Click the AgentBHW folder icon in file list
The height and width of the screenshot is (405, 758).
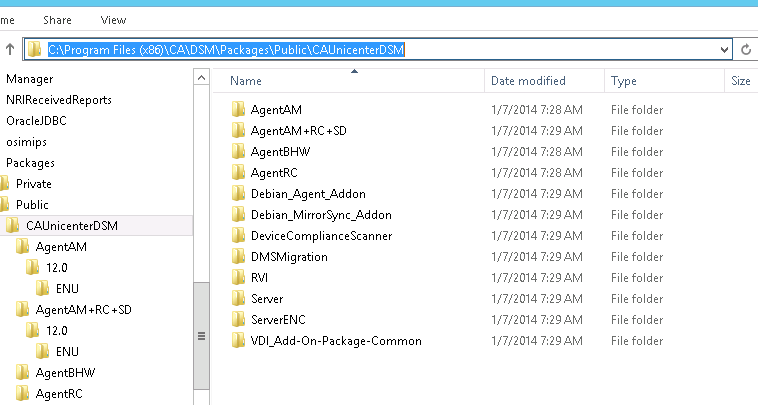(238, 151)
